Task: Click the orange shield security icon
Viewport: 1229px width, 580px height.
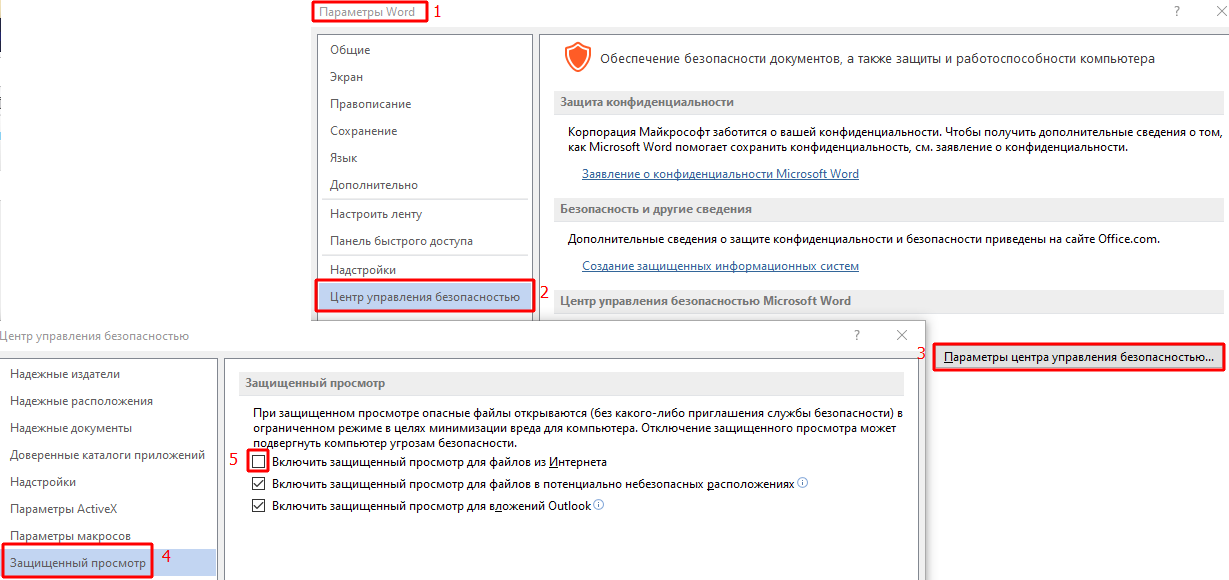Action: [577, 58]
